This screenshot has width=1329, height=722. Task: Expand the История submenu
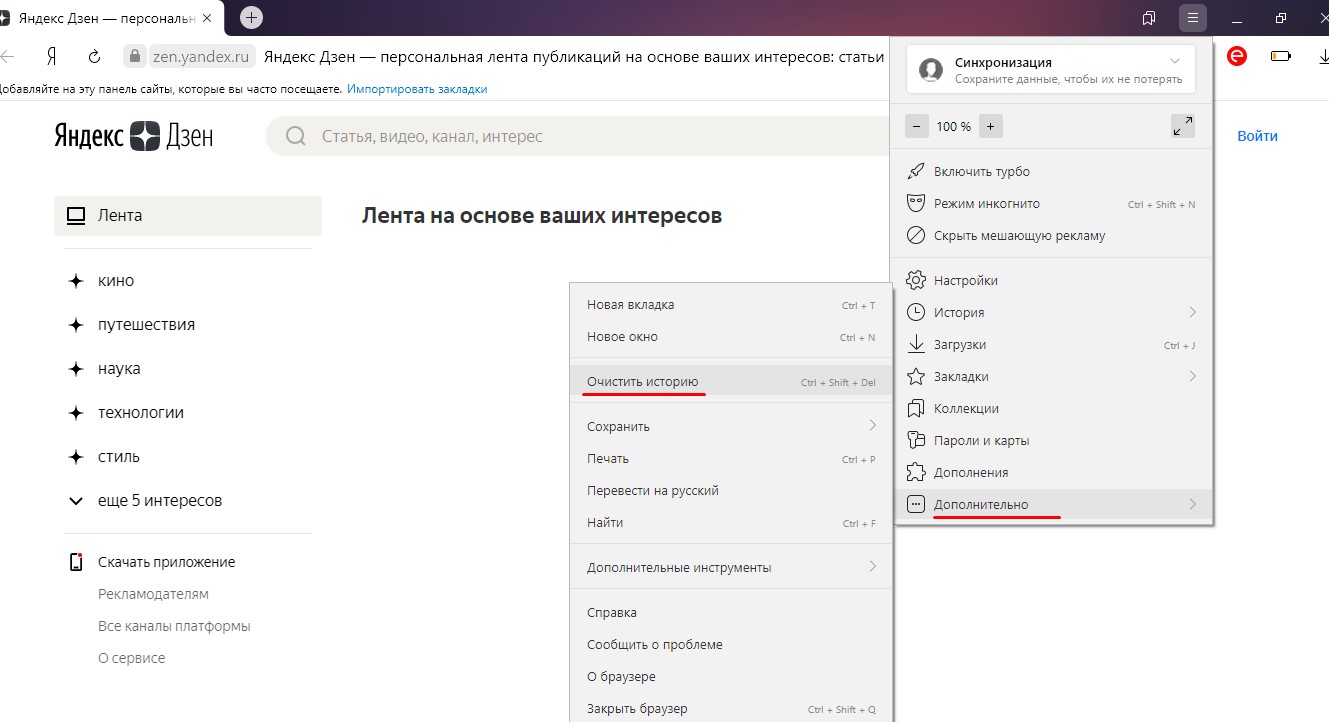click(1052, 312)
